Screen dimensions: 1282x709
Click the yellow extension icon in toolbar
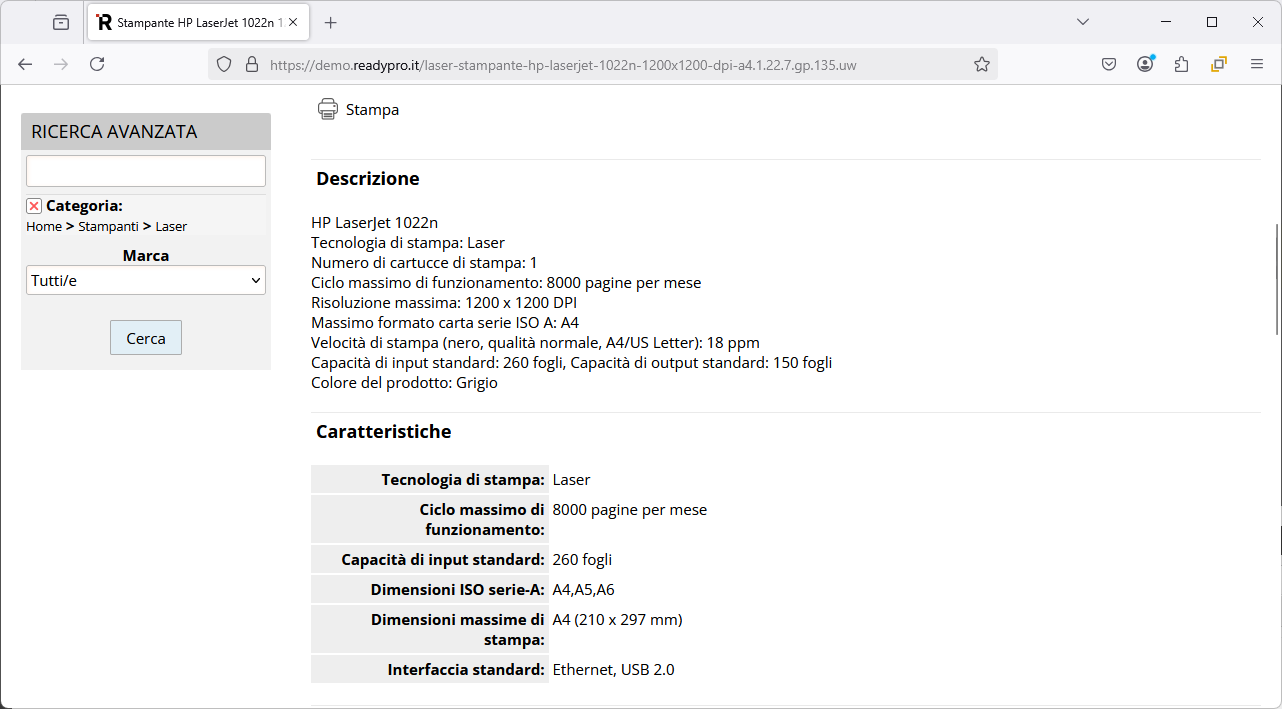coord(1219,64)
